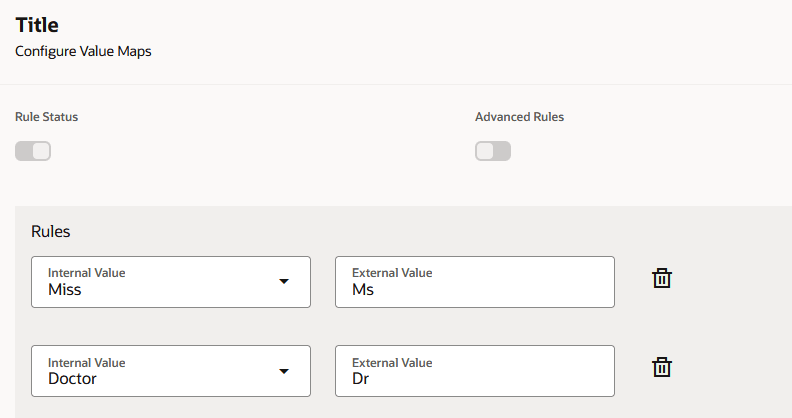Click the External Value label above Dr
Image resolution: width=792 pixels, height=418 pixels.
coord(392,362)
